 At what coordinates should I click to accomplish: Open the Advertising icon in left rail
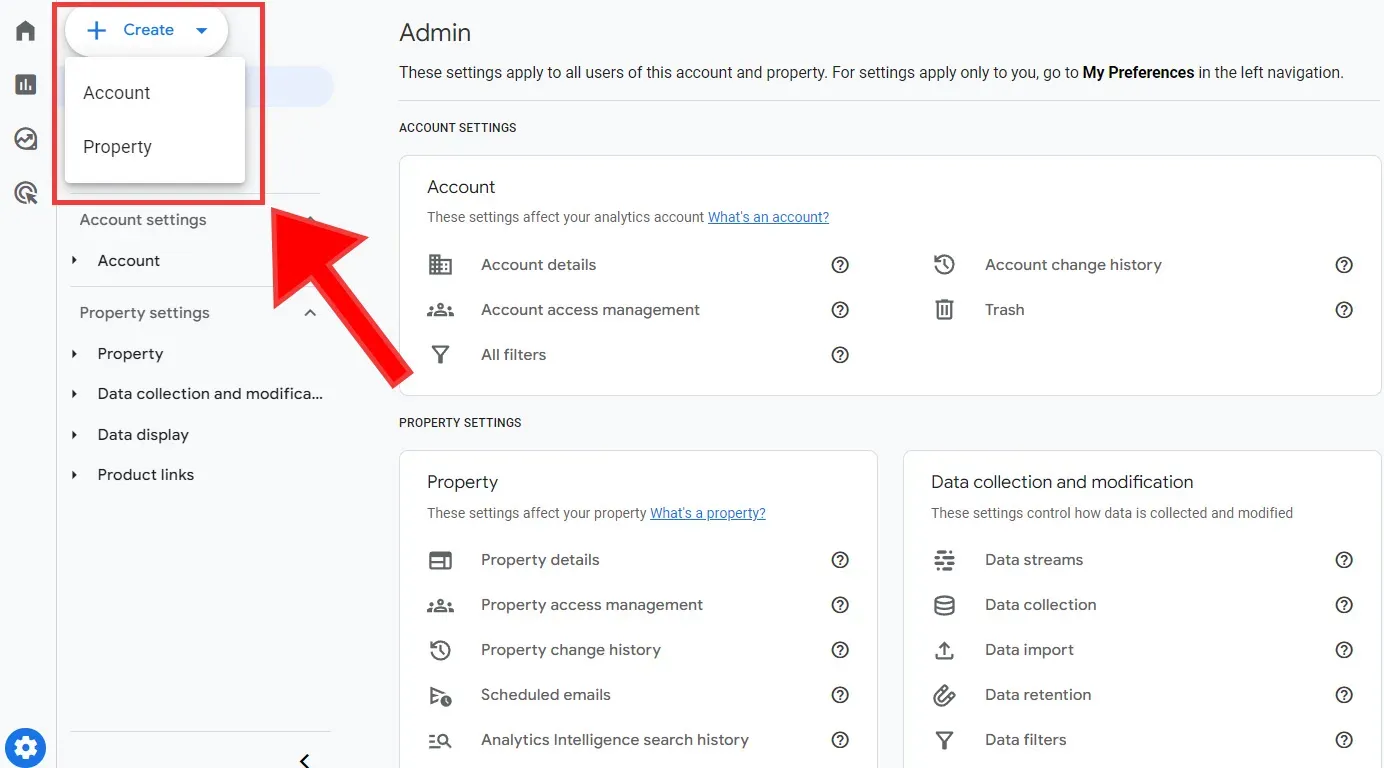26,193
